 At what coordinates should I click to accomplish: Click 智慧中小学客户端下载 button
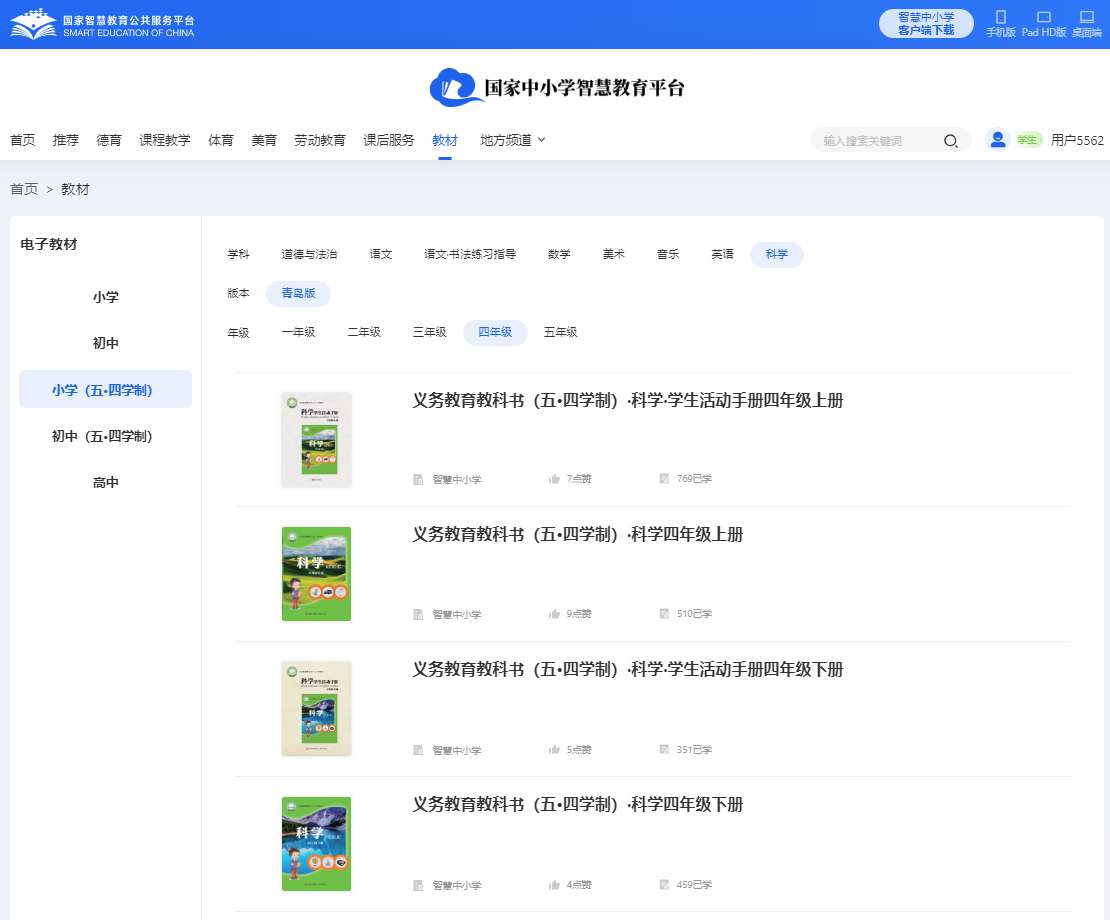point(926,23)
